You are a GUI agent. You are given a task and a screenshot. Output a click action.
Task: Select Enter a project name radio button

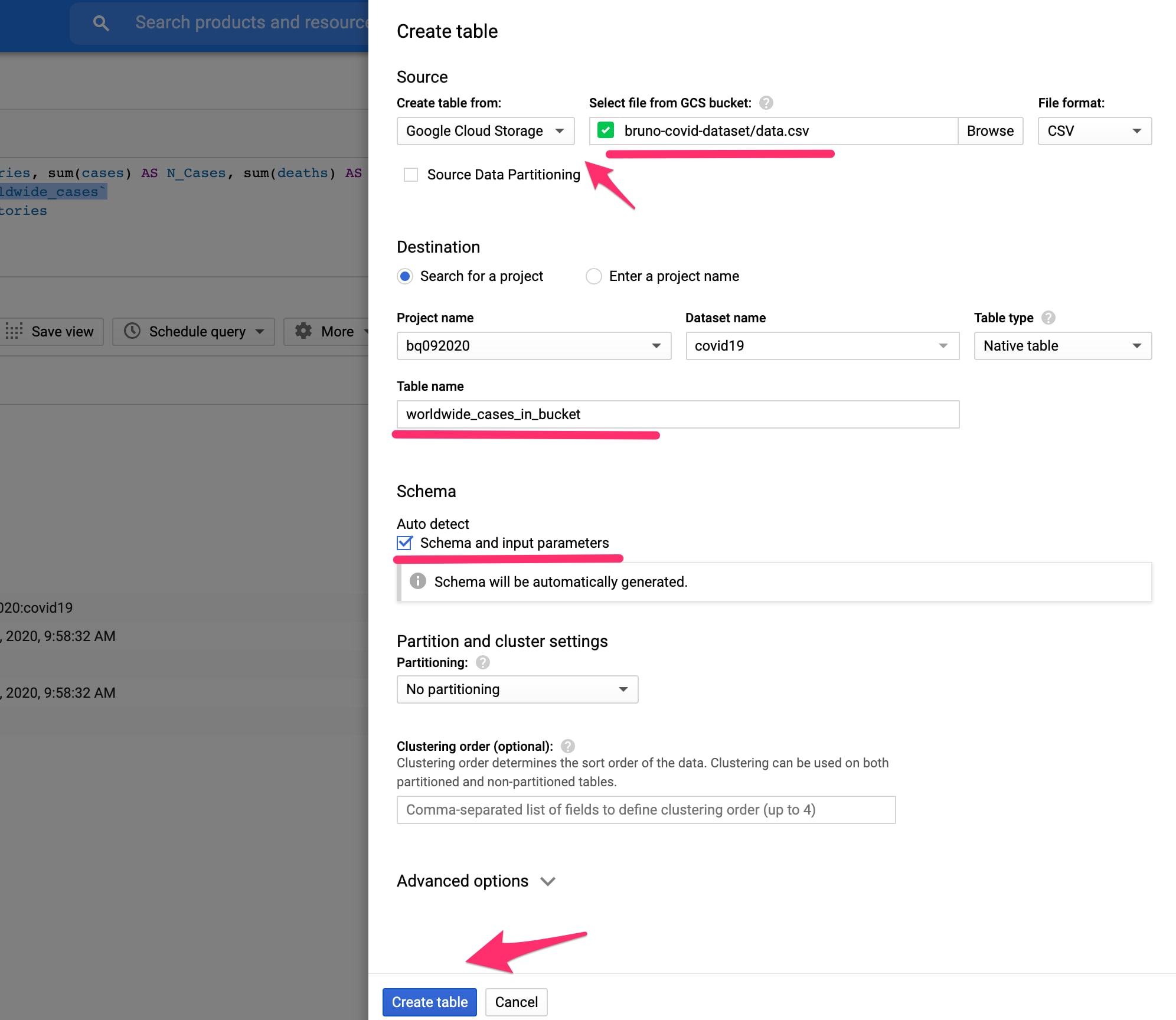coord(594,276)
